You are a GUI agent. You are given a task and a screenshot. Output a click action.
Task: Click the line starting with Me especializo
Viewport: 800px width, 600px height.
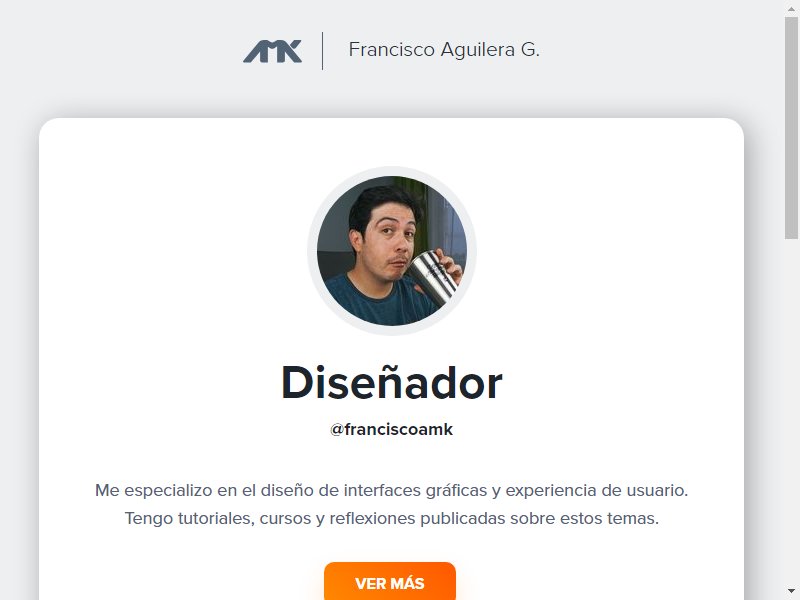pos(391,490)
